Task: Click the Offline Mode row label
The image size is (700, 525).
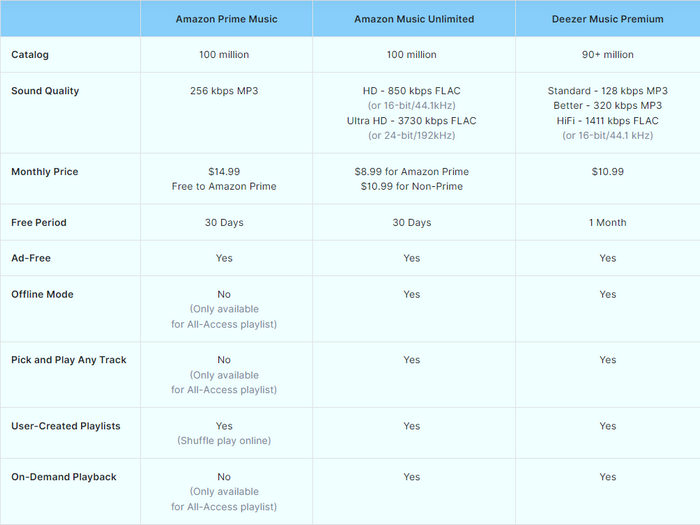Action: 42,294
